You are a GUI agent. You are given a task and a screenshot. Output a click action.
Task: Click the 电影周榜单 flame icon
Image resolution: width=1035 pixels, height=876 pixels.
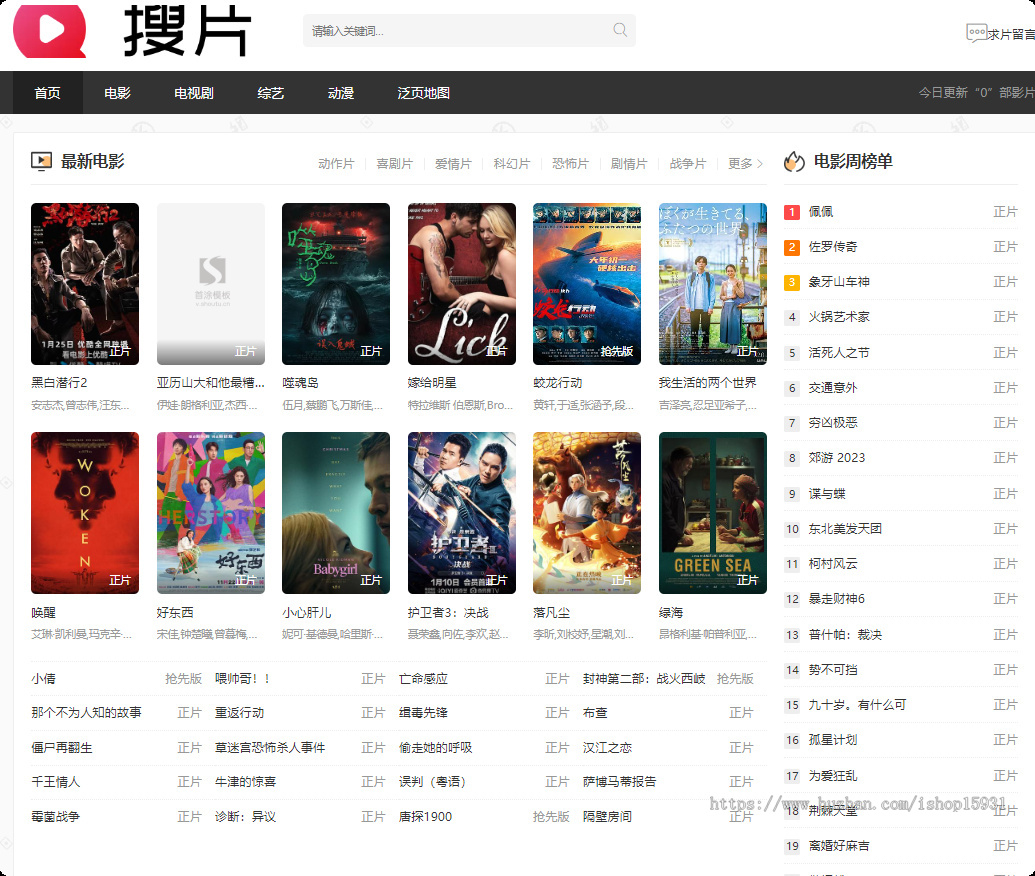[794, 162]
